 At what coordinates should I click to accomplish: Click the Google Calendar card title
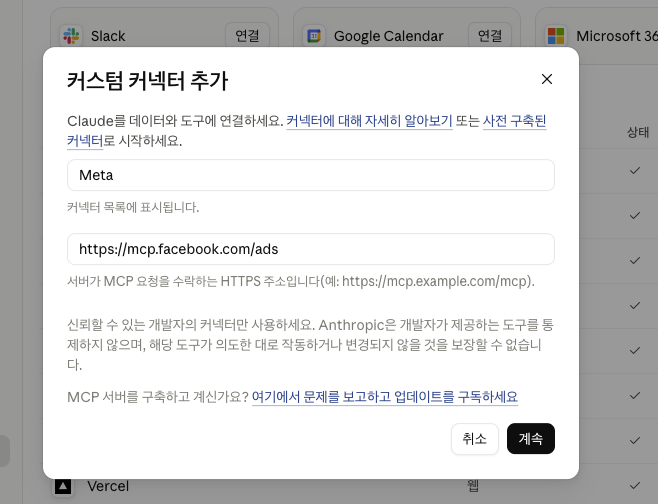(x=389, y=36)
